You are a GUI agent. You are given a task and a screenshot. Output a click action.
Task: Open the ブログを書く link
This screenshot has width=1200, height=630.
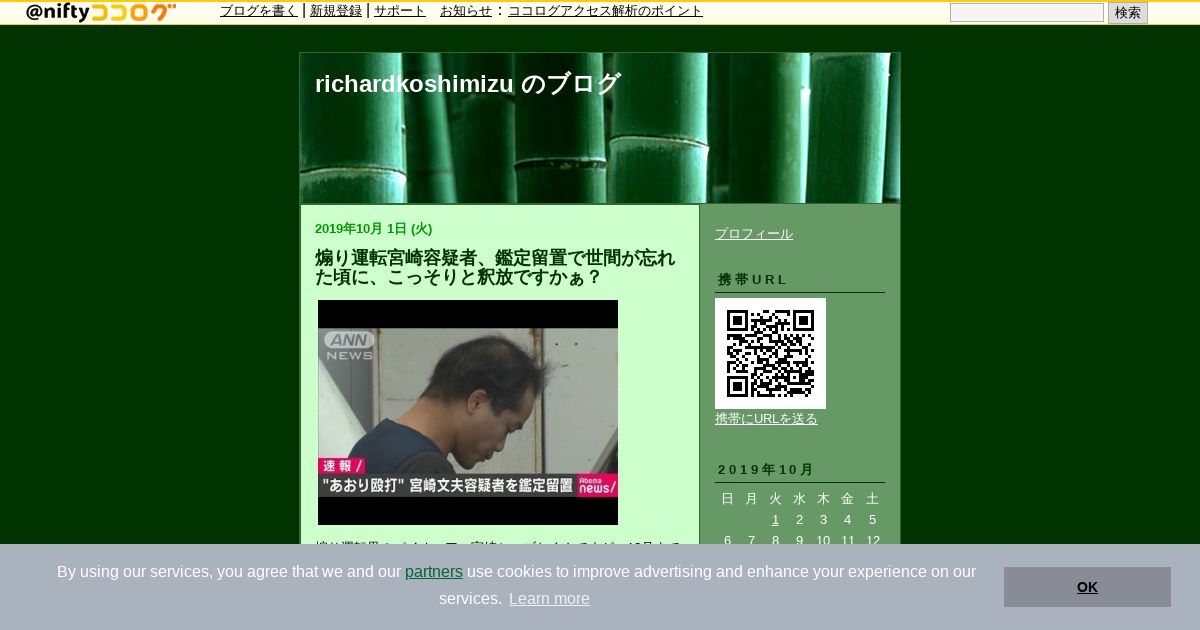coord(259,11)
